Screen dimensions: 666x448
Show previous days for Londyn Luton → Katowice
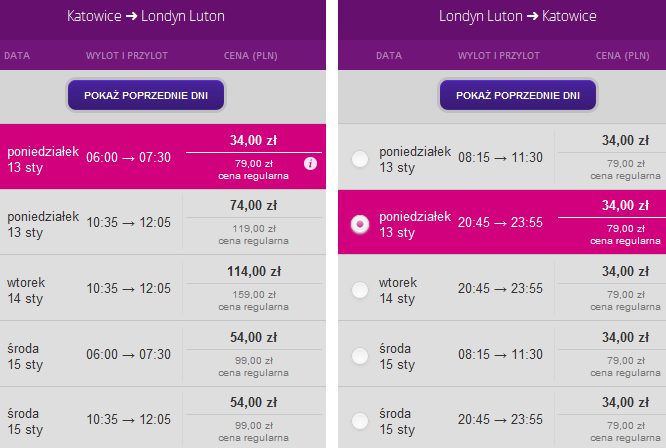518,95
